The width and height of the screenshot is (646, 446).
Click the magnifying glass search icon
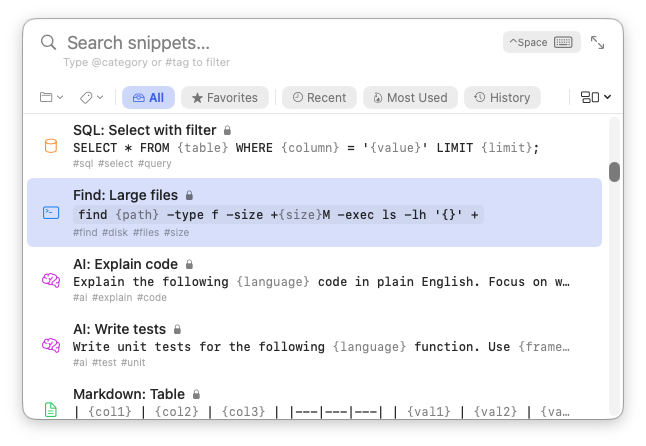(49, 43)
